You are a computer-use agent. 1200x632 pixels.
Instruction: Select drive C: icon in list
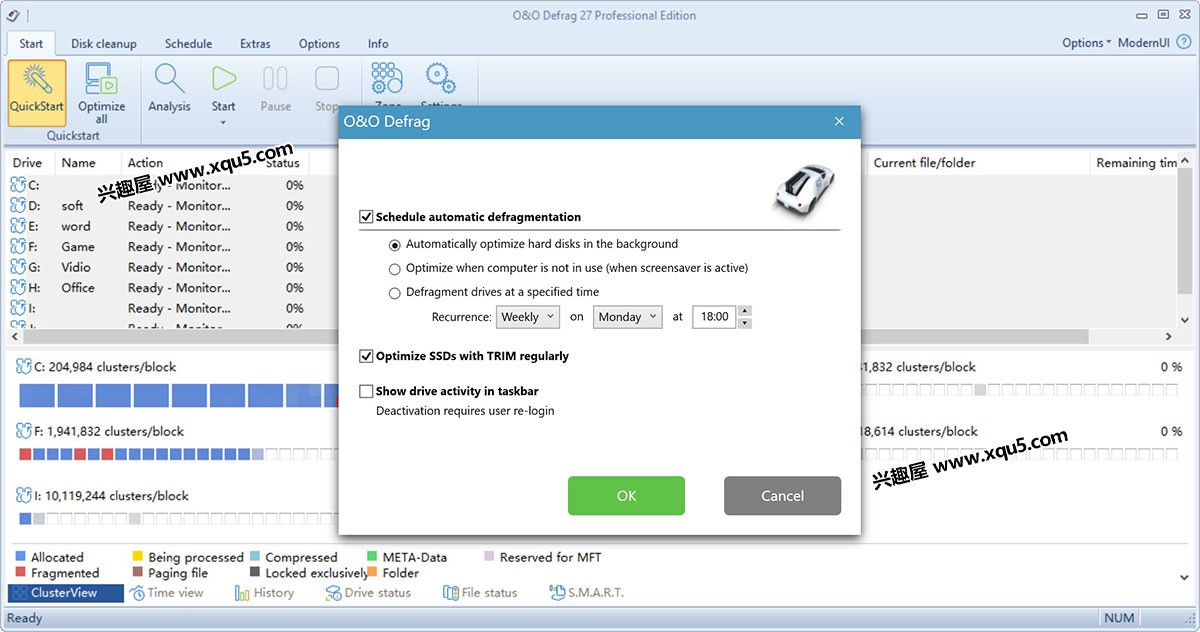(18, 185)
